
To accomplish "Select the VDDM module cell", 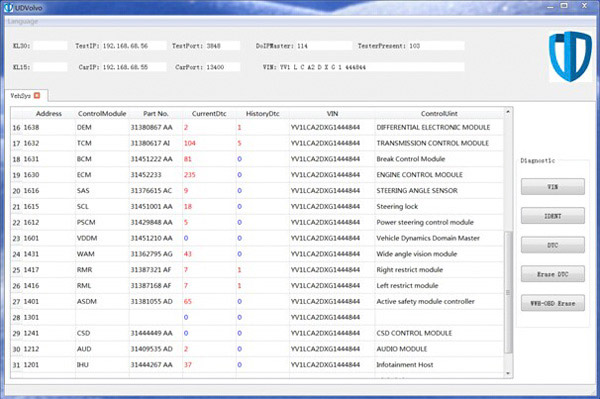I will coord(102,238).
